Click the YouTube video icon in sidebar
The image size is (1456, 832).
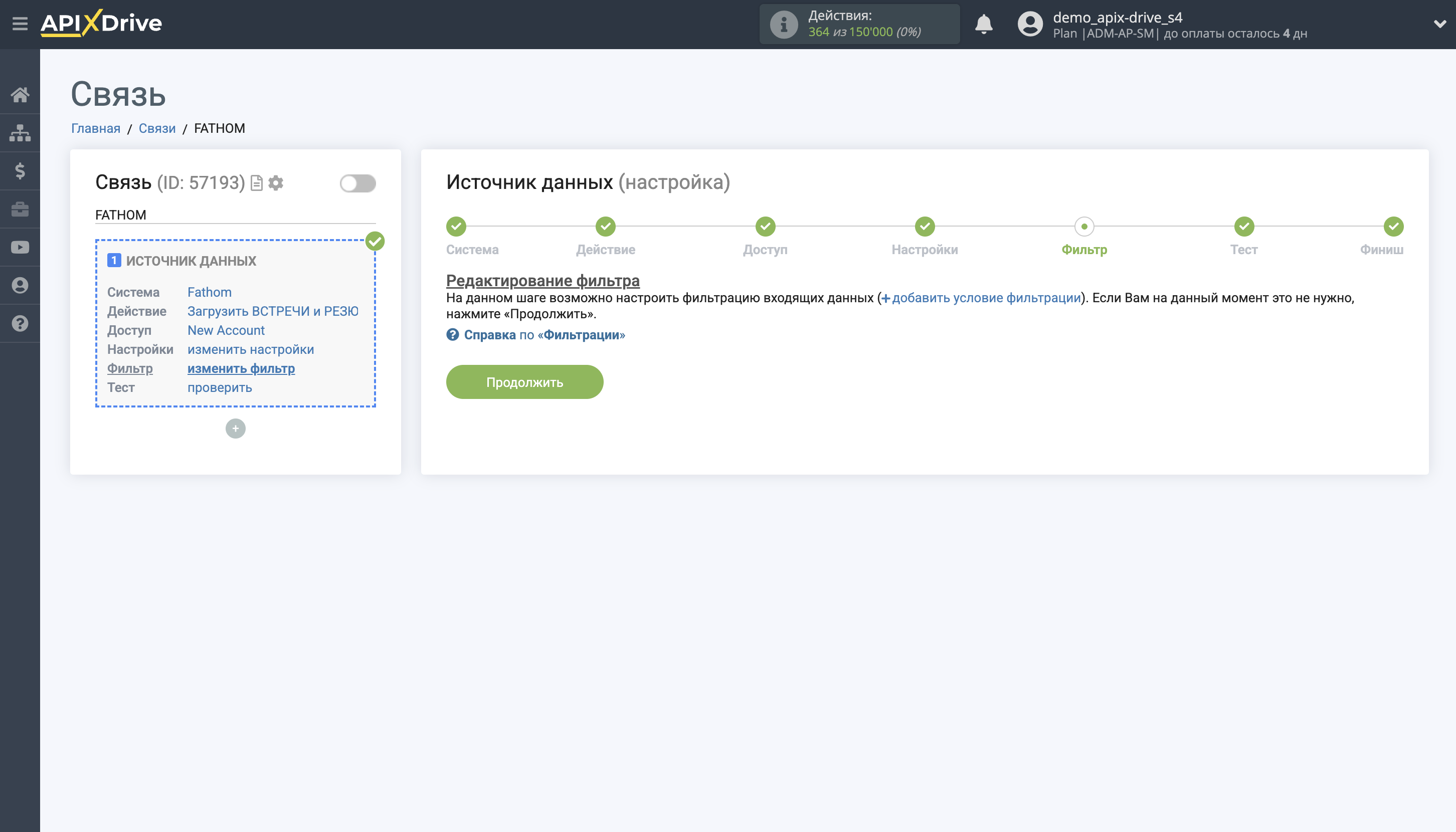click(x=20, y=248)
